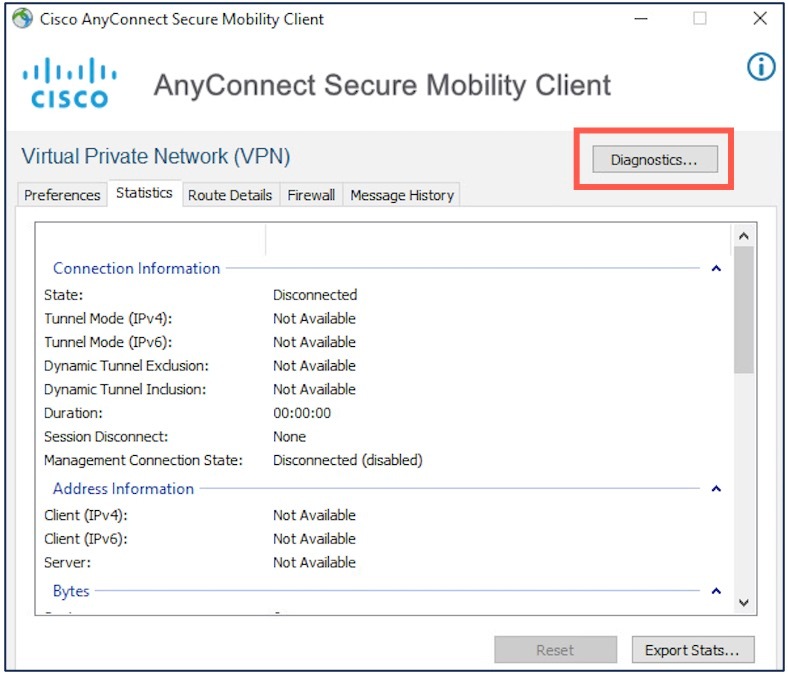788x676 pixels.
Task: Click the statistics vertical scrollbar thumb
Action: click(x=744, y=310)
